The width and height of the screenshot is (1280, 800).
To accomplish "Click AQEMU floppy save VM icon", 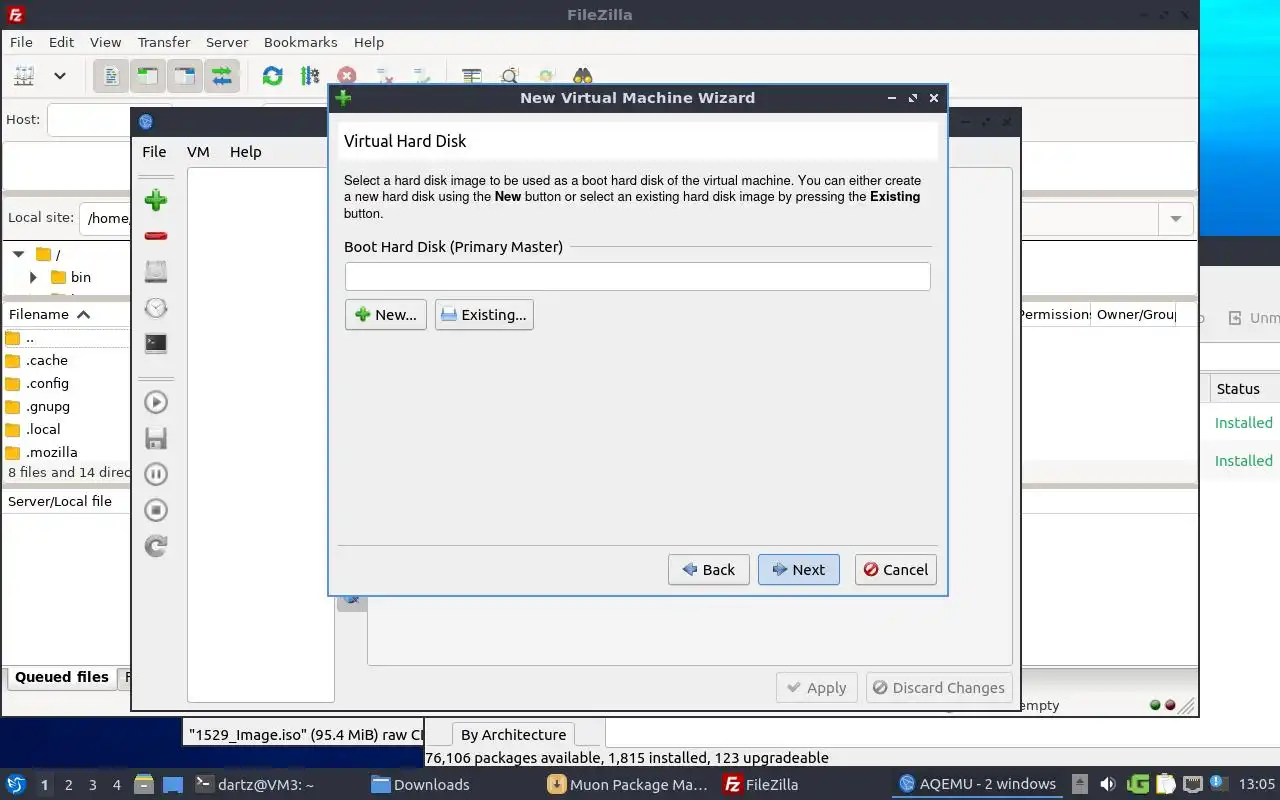I will (156, 438).
